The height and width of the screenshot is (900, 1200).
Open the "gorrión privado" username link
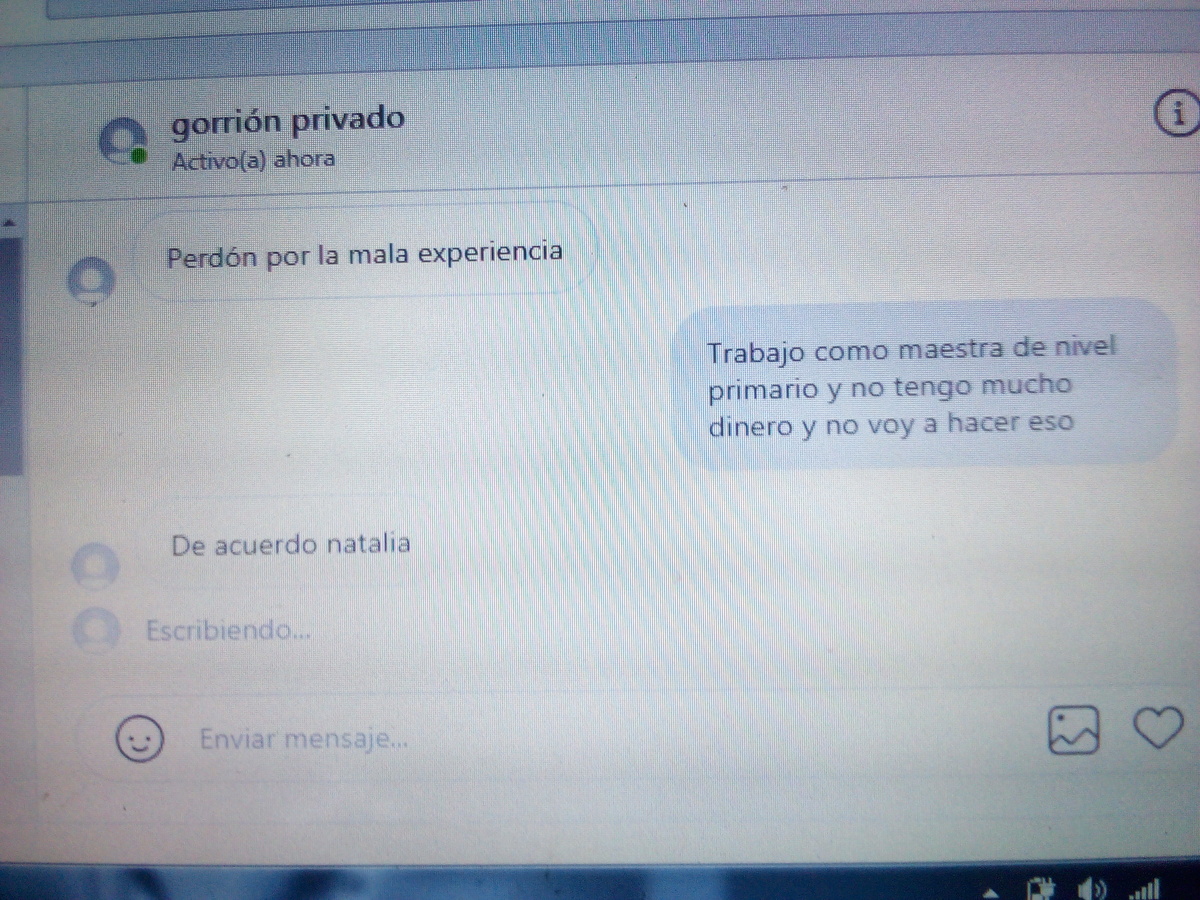[x=288, y=121]
